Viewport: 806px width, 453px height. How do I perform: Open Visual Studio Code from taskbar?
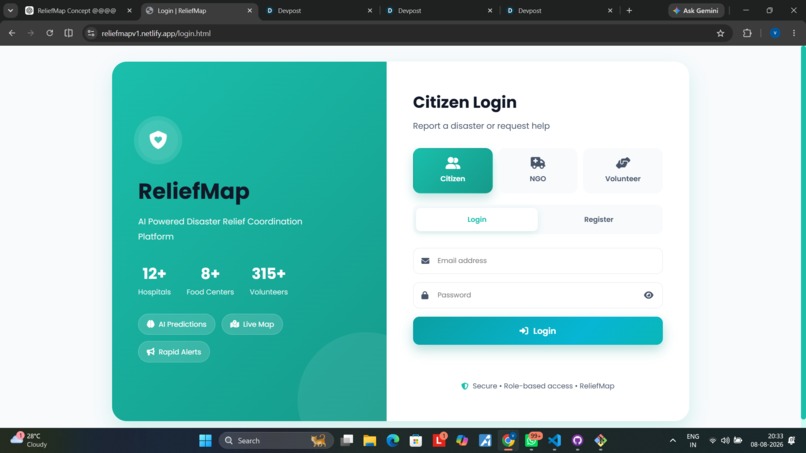(x=555, y=441)
